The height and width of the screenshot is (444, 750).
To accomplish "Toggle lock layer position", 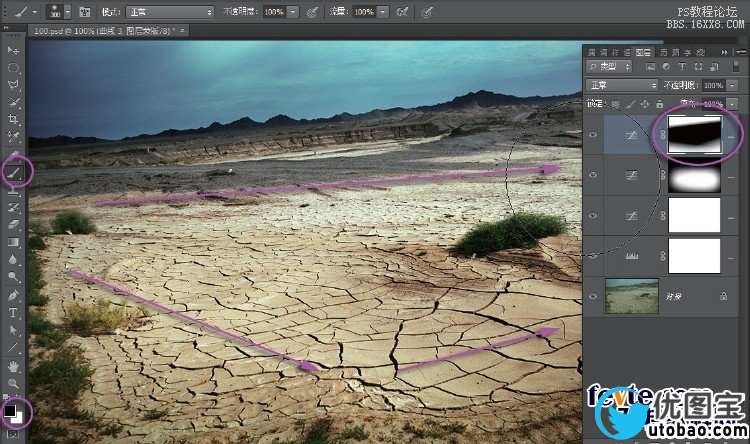I will pyautogui.click(x=645, y=103).
